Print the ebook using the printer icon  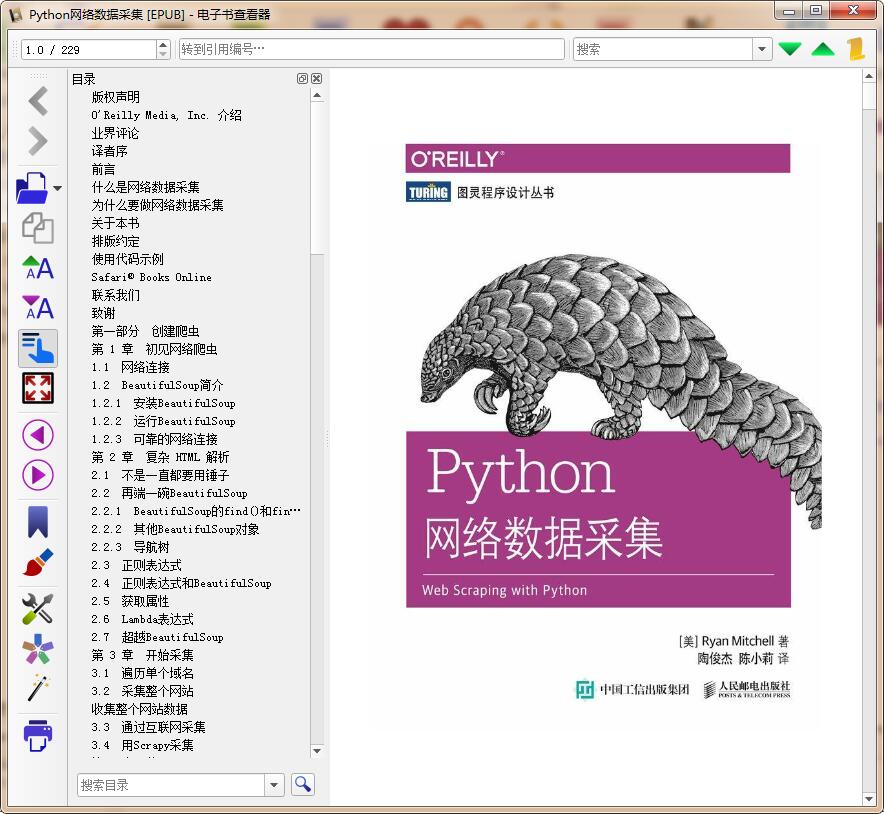pos(38,735)
